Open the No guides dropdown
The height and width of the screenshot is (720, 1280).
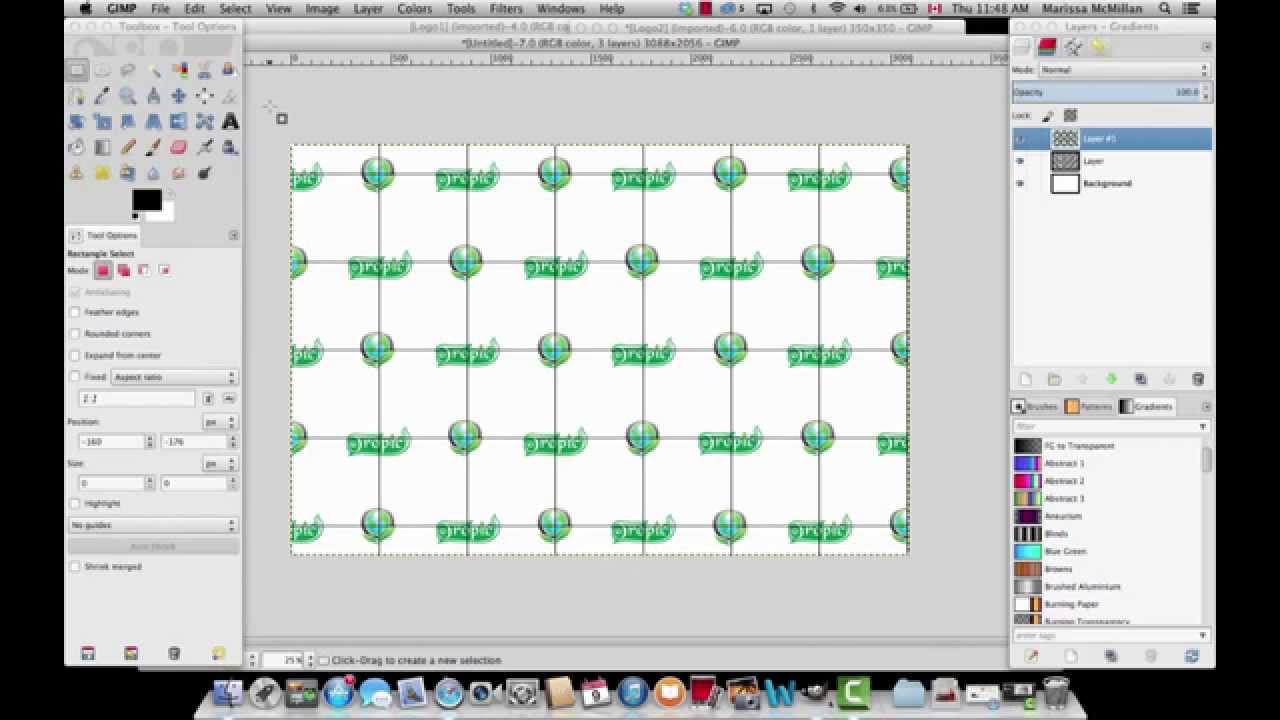(153, 525)
